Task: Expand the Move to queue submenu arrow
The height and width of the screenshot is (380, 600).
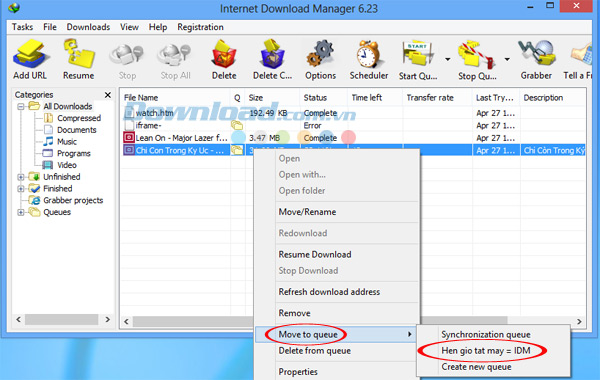Action: point(410,334)
